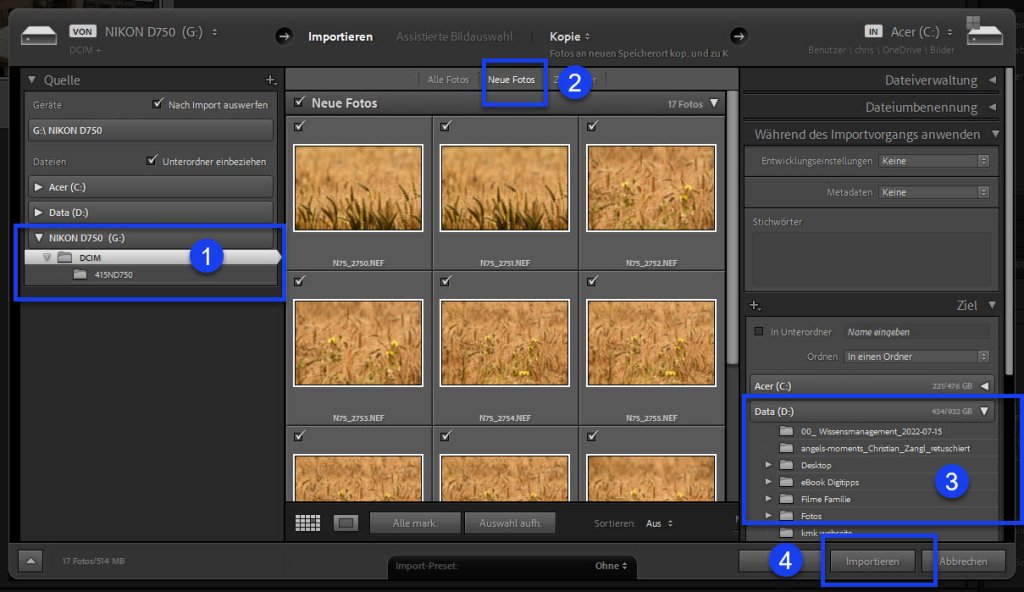Uncheck photo N75_2750.NEF checkbox
This screenshot has width=1024, height=592.
(x=299, y=125)
